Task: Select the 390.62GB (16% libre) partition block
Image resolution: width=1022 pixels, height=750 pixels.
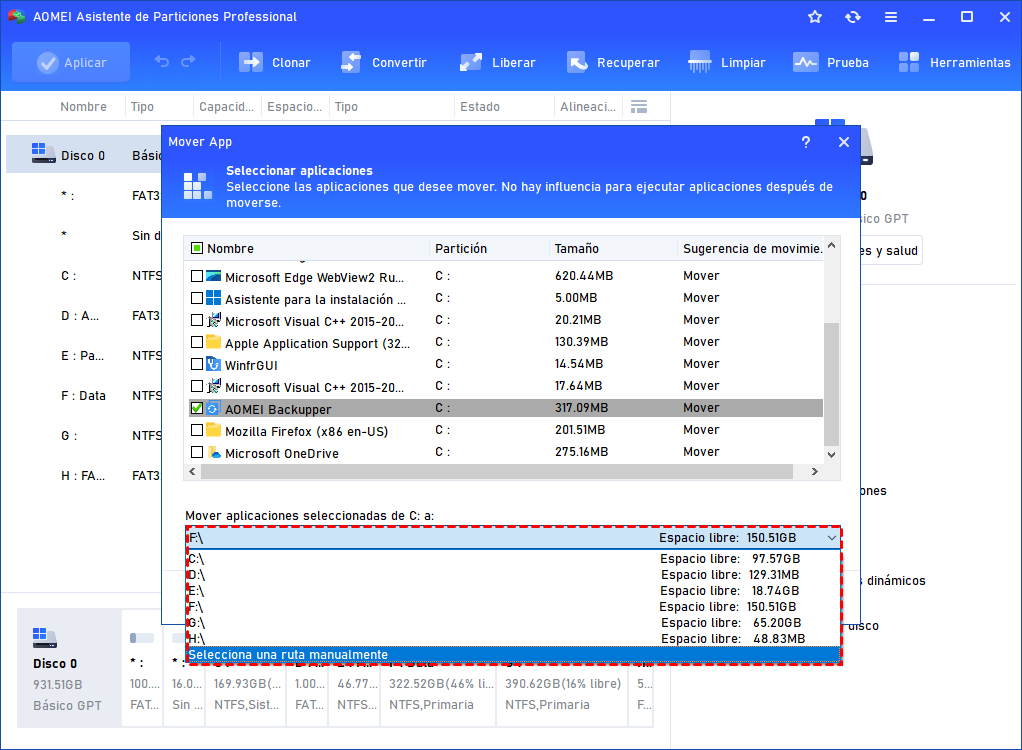Action: point(562,694)
